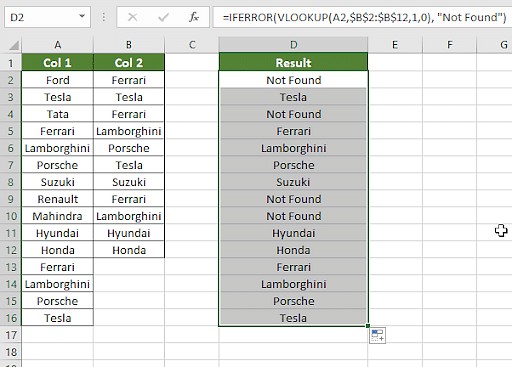
Task: Select column B header
Action: [x=129, y=45]
